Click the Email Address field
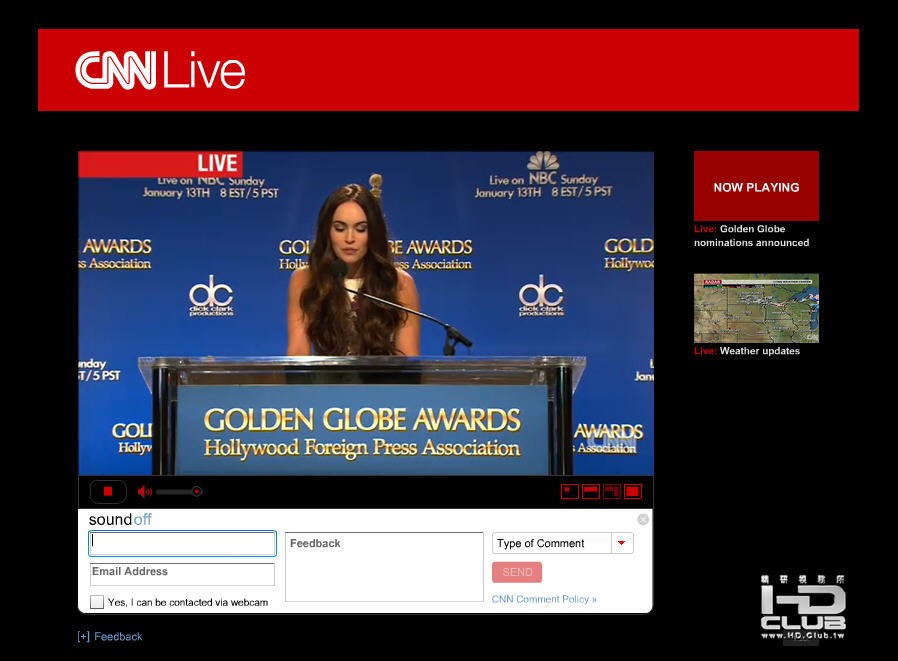Screen dimensions: 898x661 click(x=182, y=574)
